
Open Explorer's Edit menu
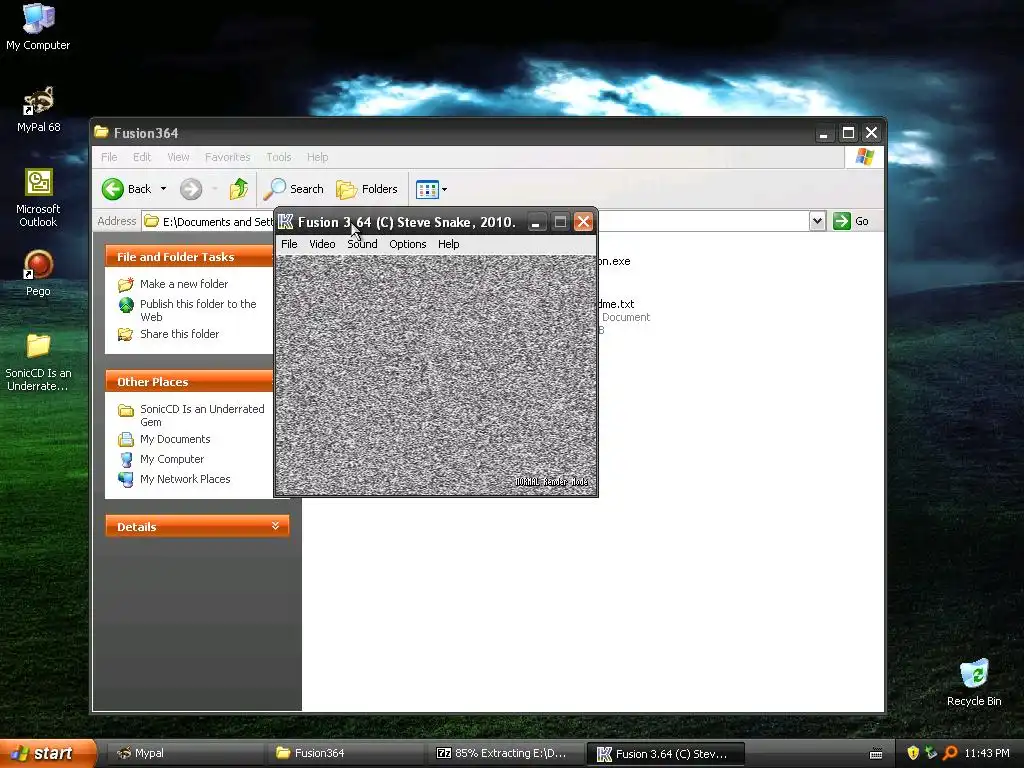pos(142,157)
